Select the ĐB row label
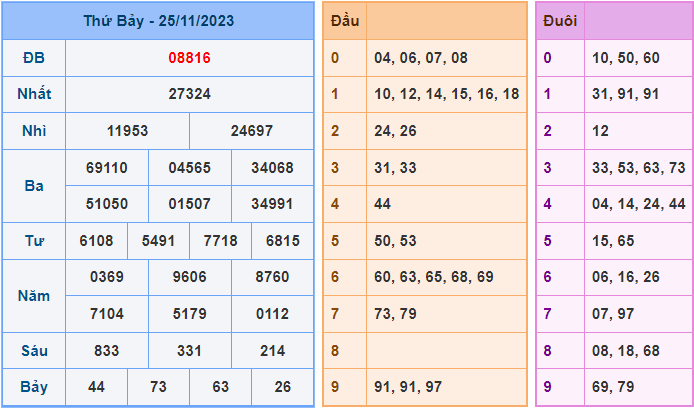 point(34,58)
